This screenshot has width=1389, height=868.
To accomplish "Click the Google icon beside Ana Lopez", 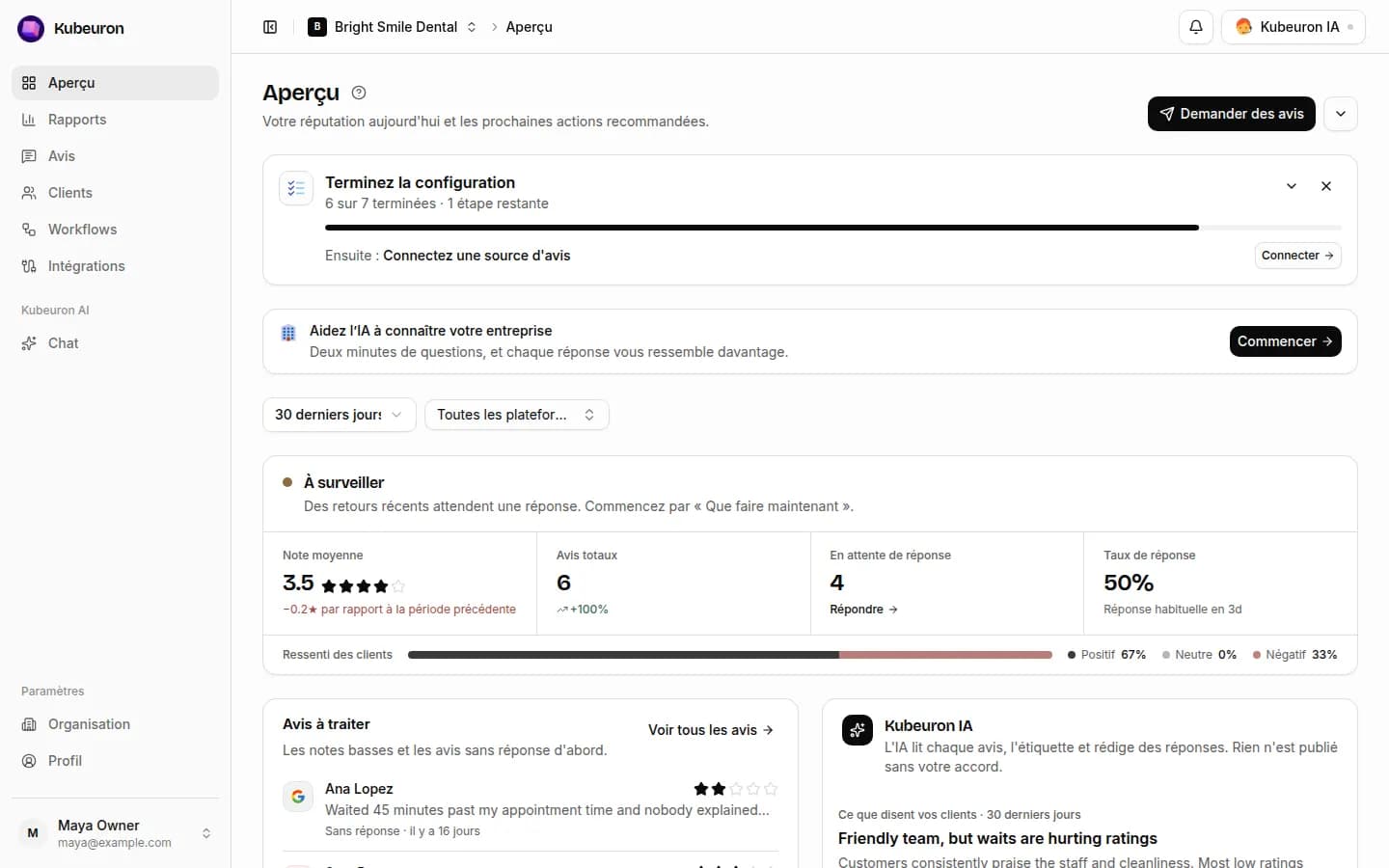I will (298, 797).
